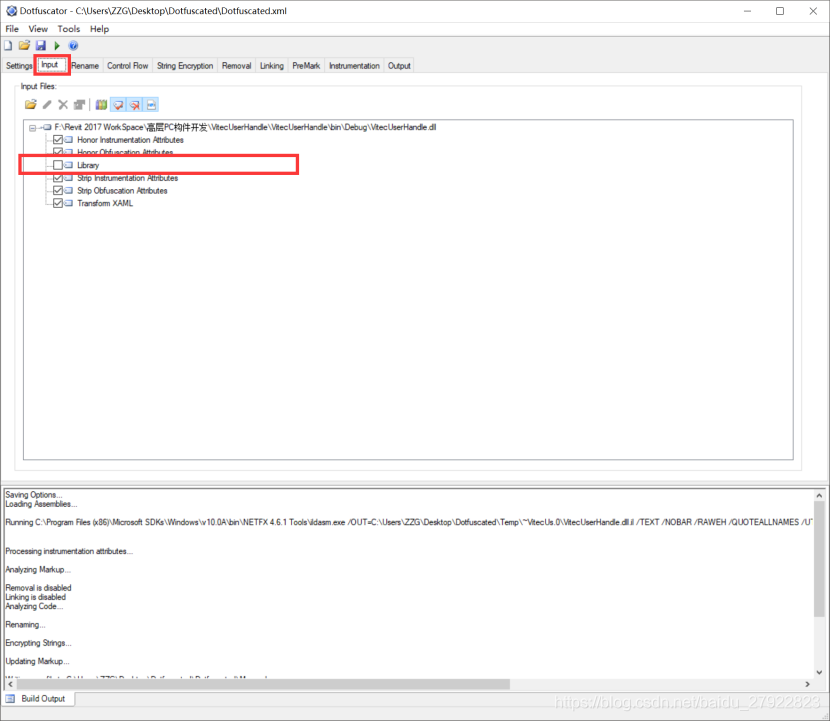Switch to the Output tab
Viewport: 830px width, 721px height.
tap(399, 66)
